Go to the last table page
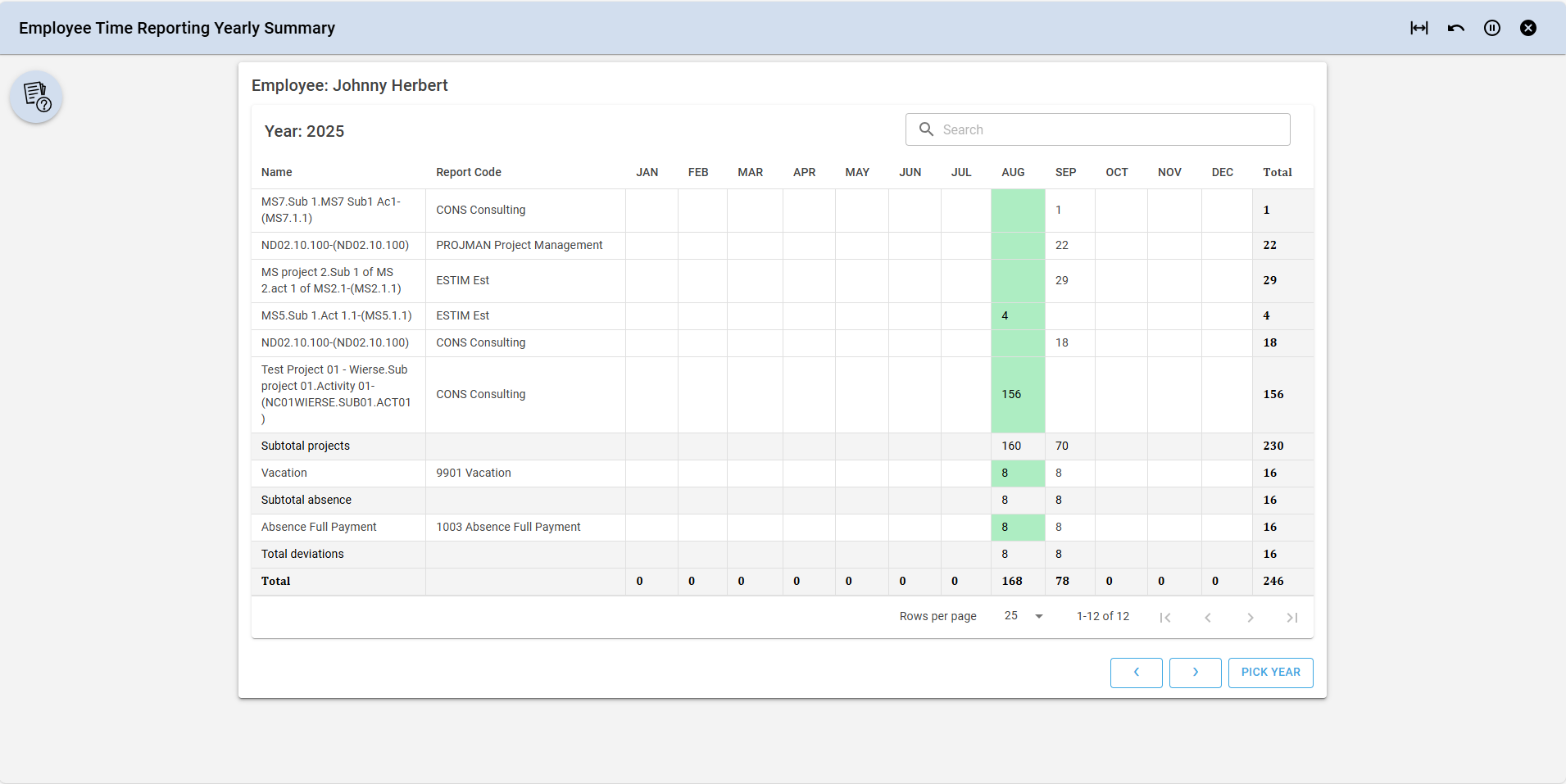Image resolution: width=1566 pixels, height=784 pixels. [x=1291, y=618]
